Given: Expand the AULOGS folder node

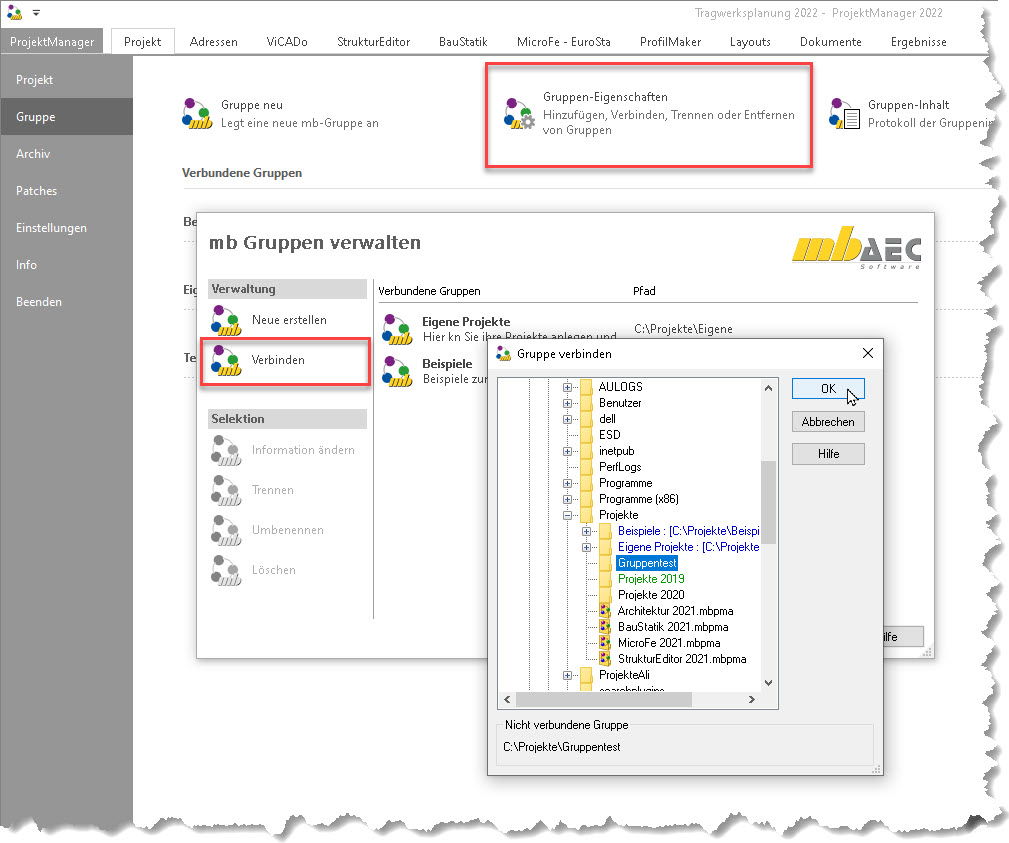Looking at the screenshot, I should 568,387.
